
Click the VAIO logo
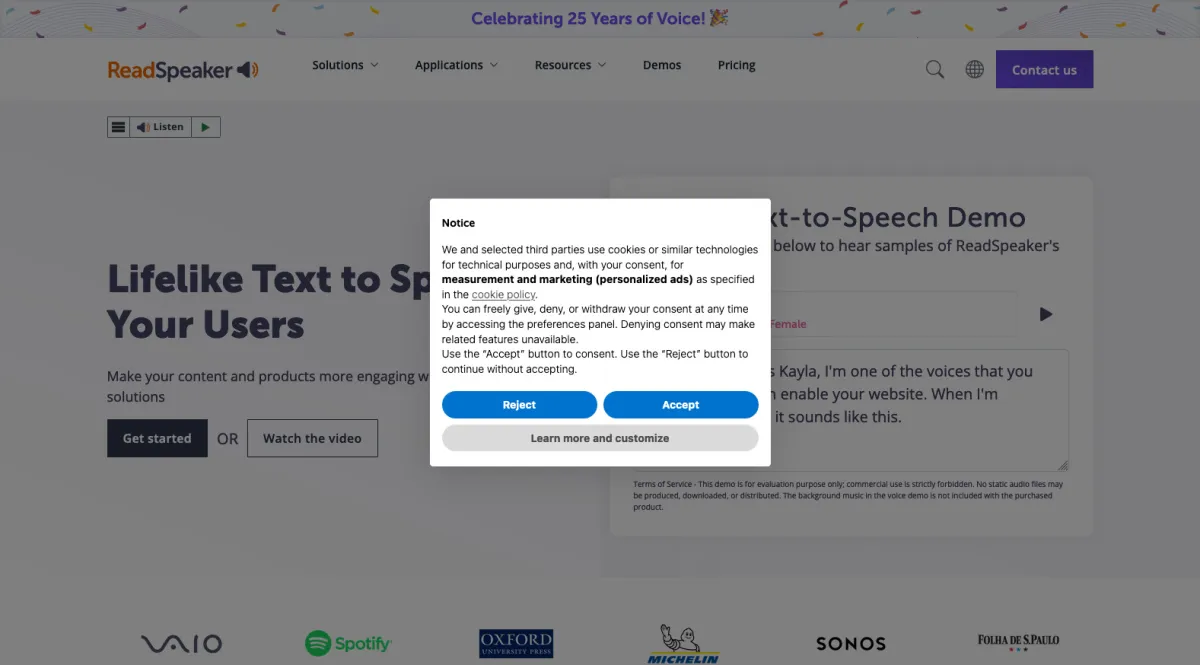(x=181, y=643)
